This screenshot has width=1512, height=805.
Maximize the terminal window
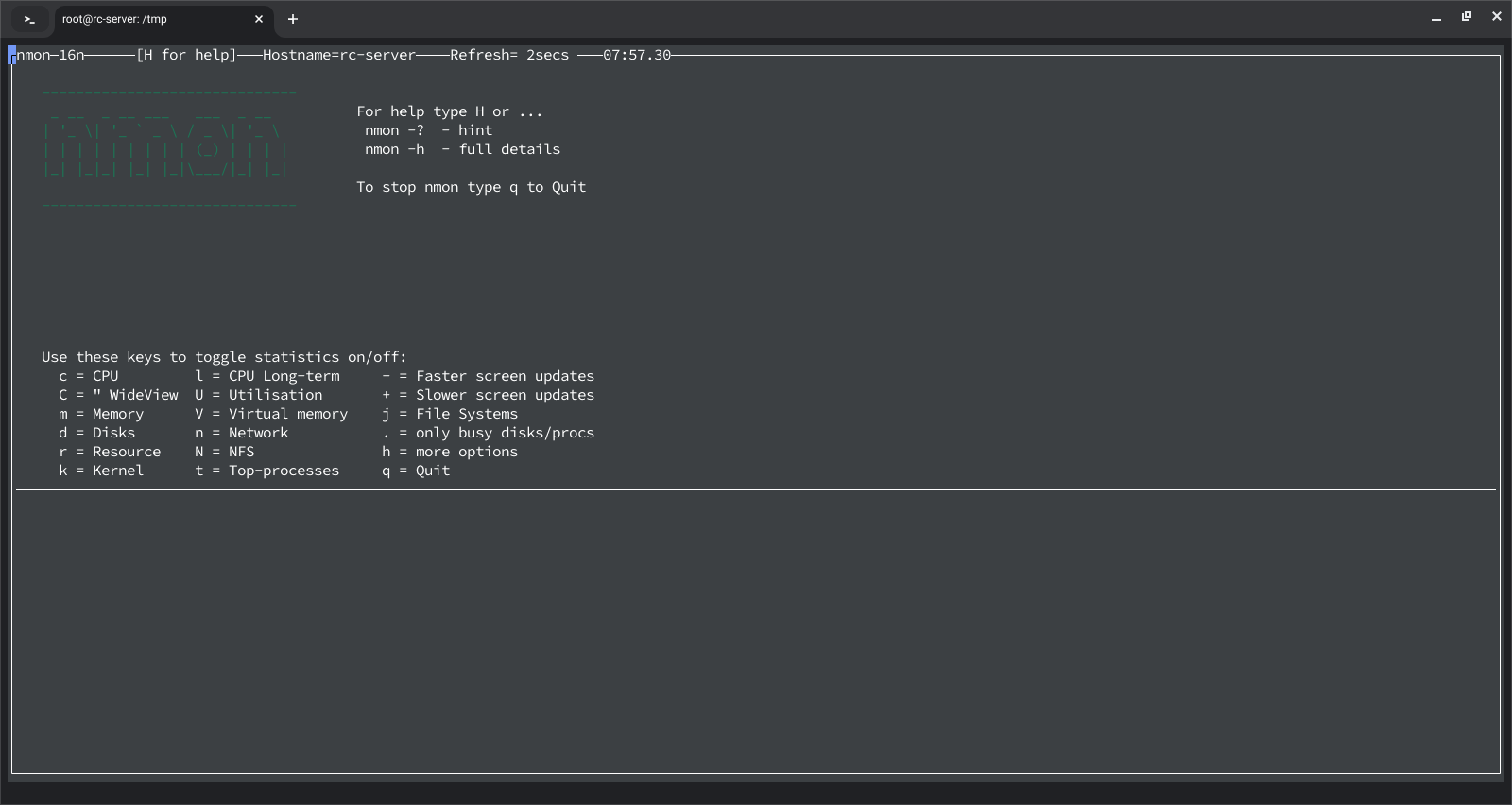coord(1467,17)
